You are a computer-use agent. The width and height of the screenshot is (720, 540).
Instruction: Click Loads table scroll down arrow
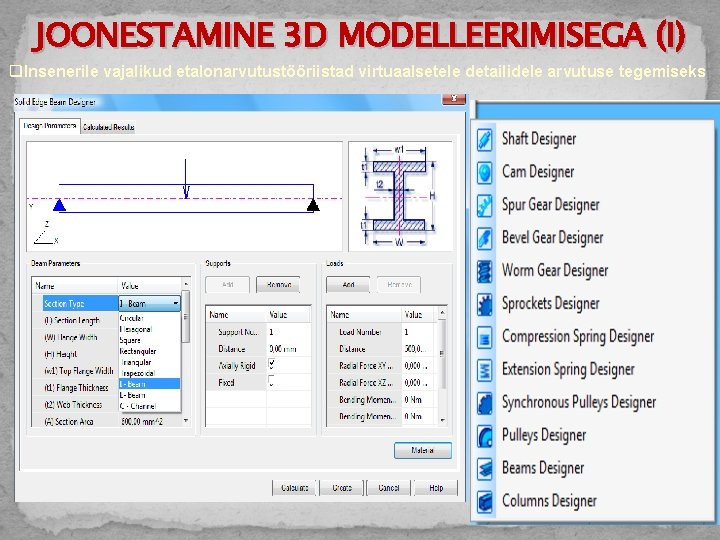[442, 420]
